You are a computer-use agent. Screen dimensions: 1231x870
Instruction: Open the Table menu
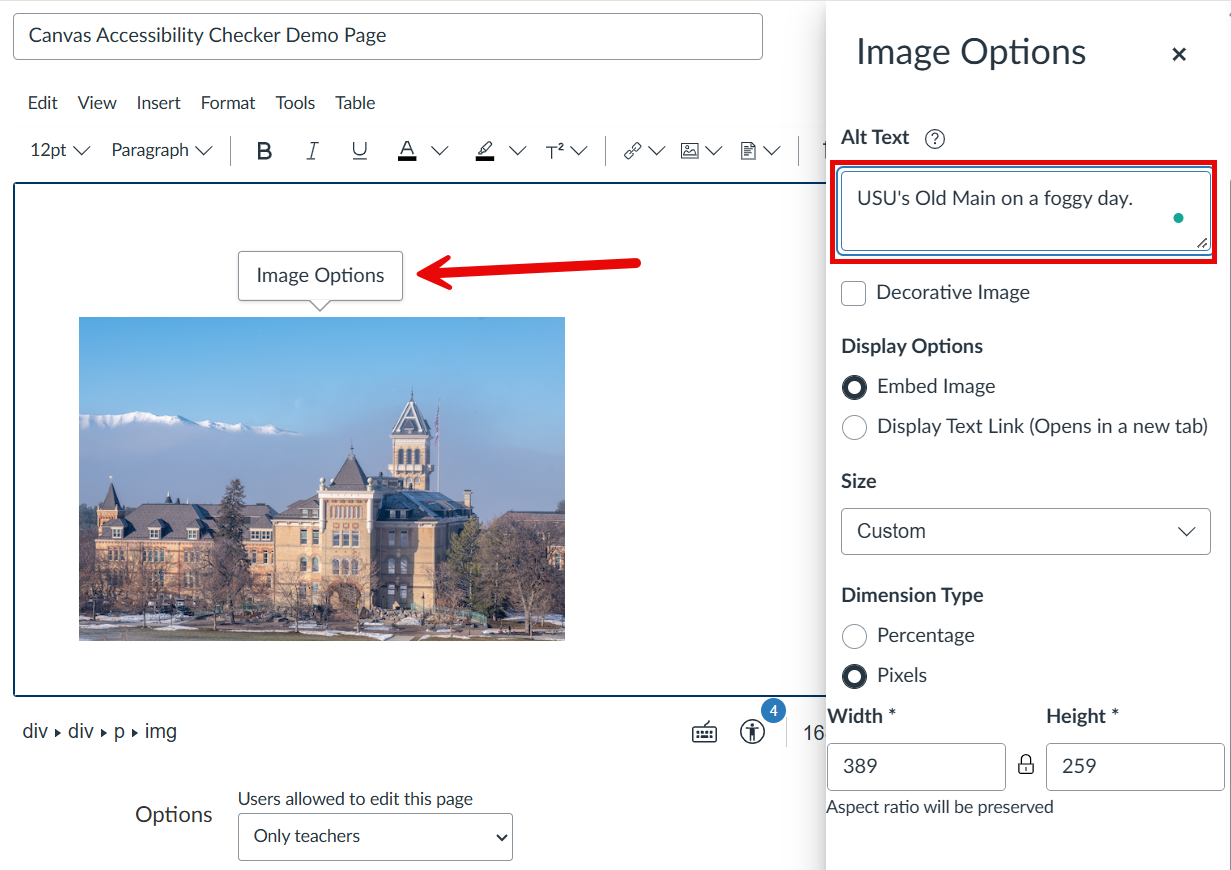point(355,103)
